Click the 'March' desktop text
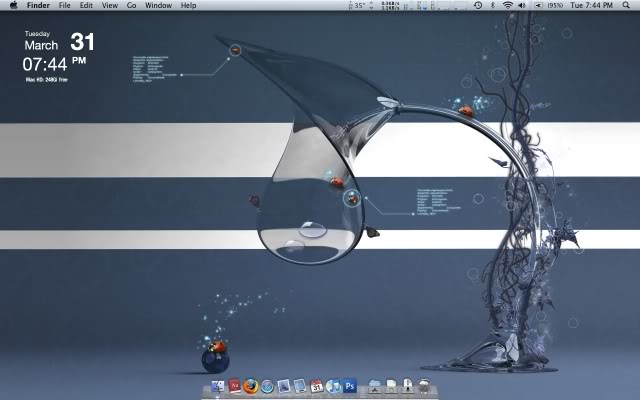 coord(41,45)
